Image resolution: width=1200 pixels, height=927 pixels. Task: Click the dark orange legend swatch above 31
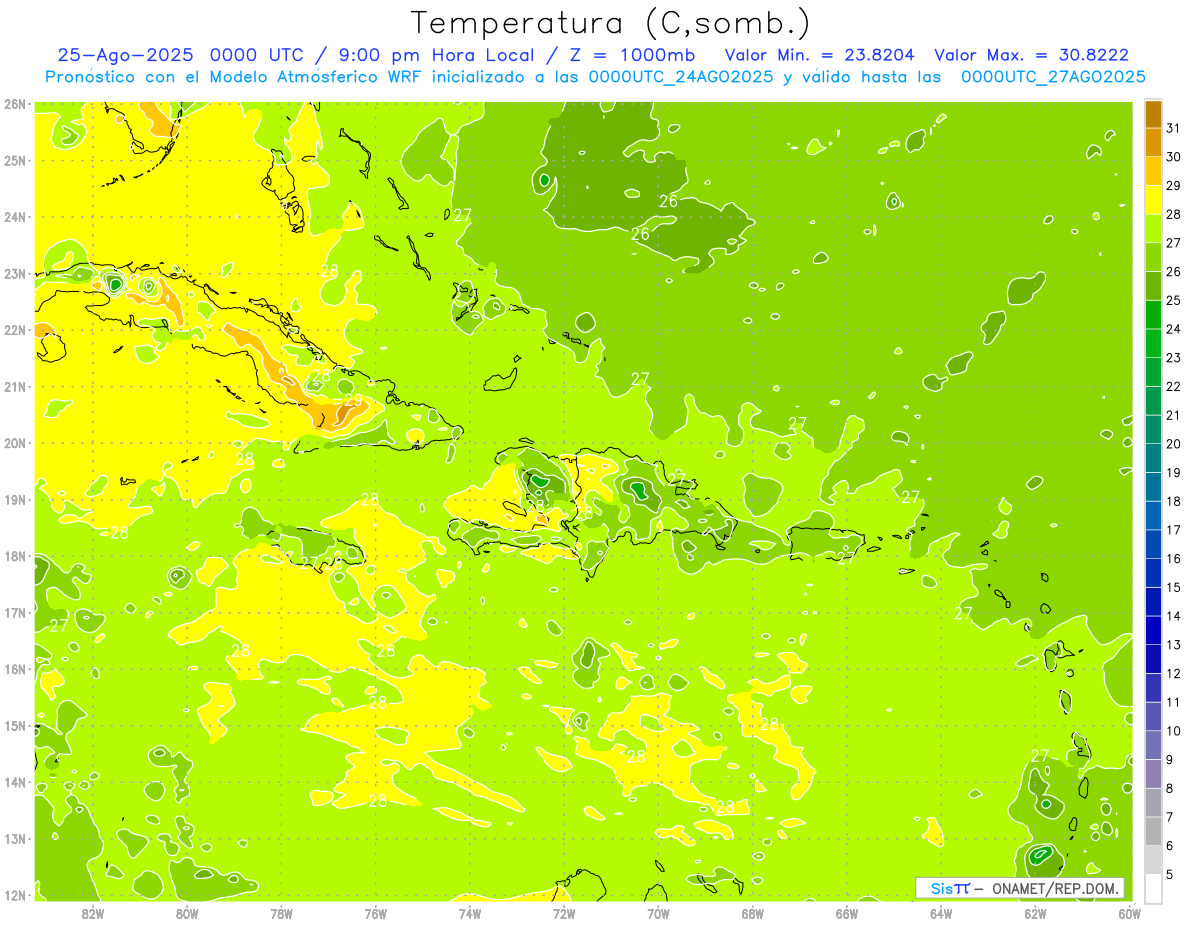[1153, 114]
